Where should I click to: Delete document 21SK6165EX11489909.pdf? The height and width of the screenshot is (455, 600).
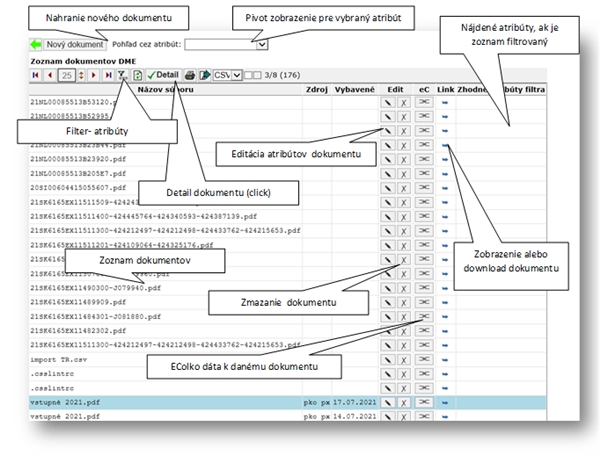(404, 303)
